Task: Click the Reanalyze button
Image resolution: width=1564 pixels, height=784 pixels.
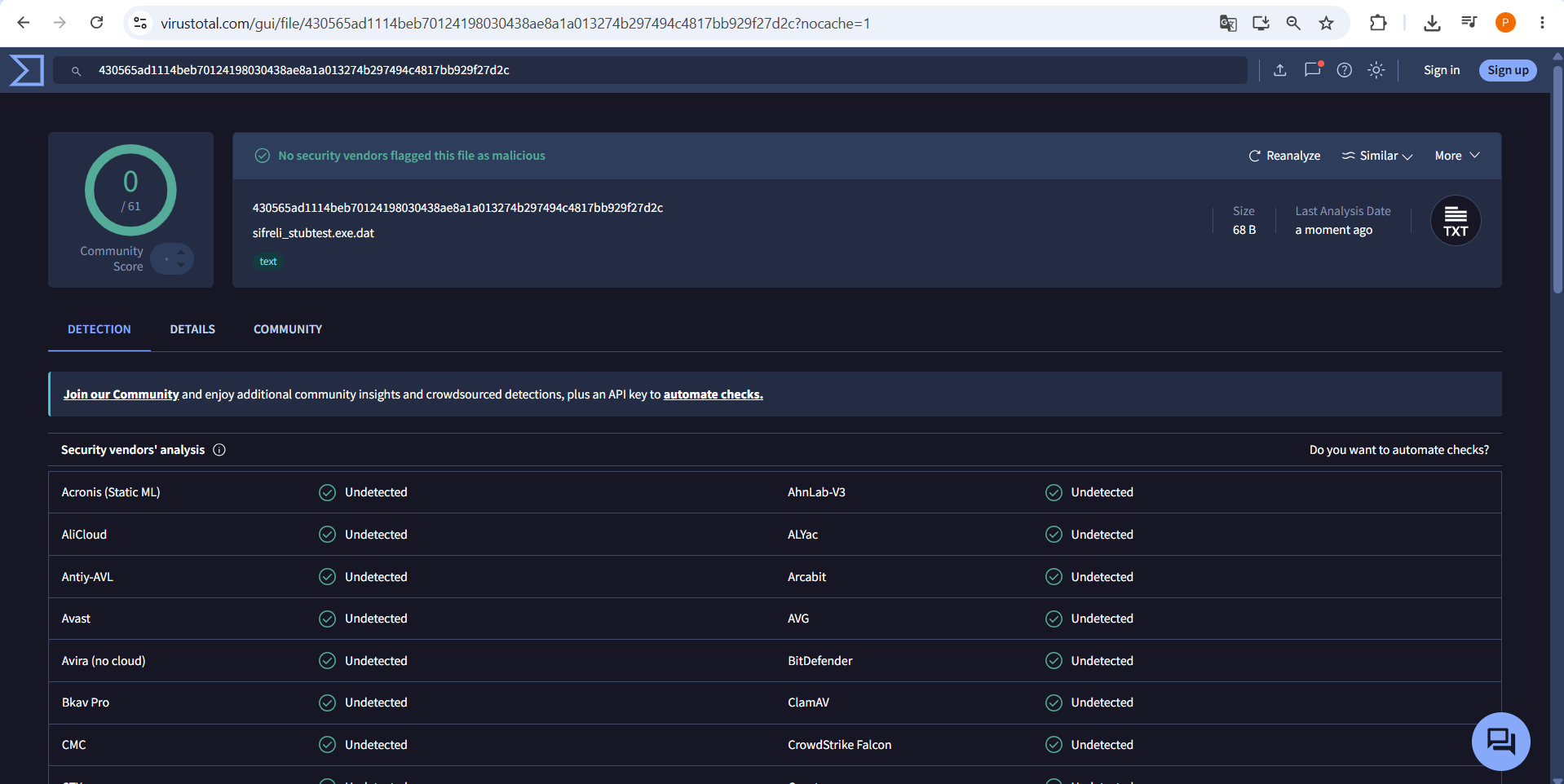Action: click(x=1284, y=156)
